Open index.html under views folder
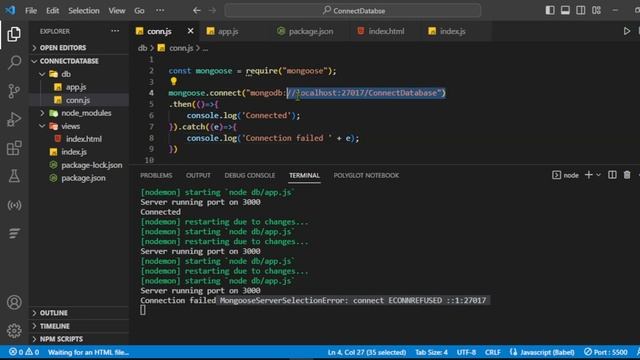The height and width of the screenshot is (360, 640). [x=79, y=139]
